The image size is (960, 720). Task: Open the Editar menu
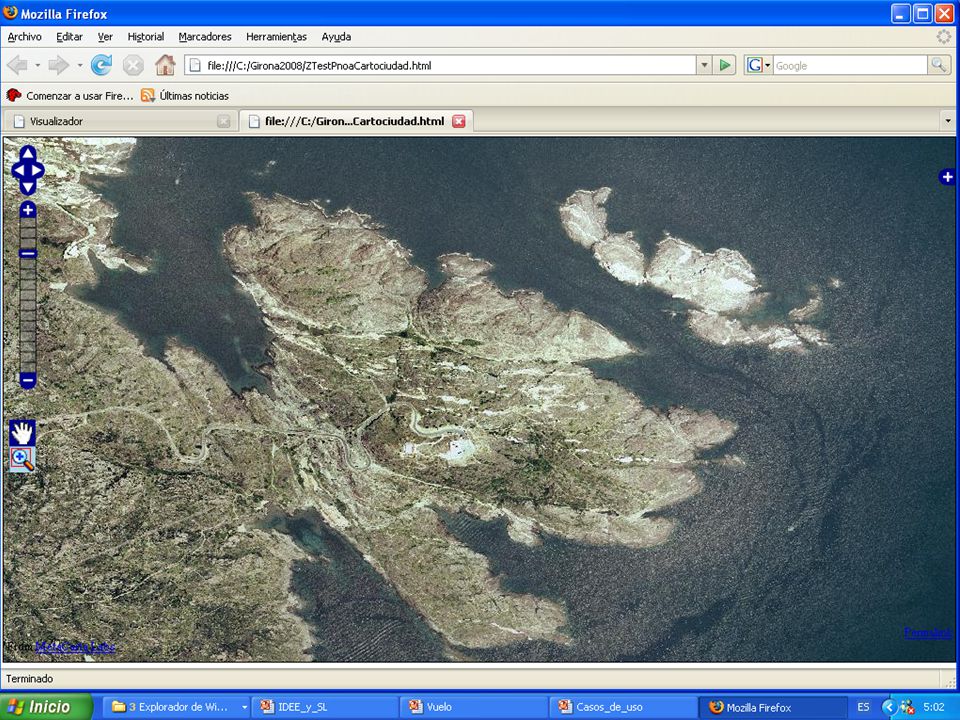(69, 37)
